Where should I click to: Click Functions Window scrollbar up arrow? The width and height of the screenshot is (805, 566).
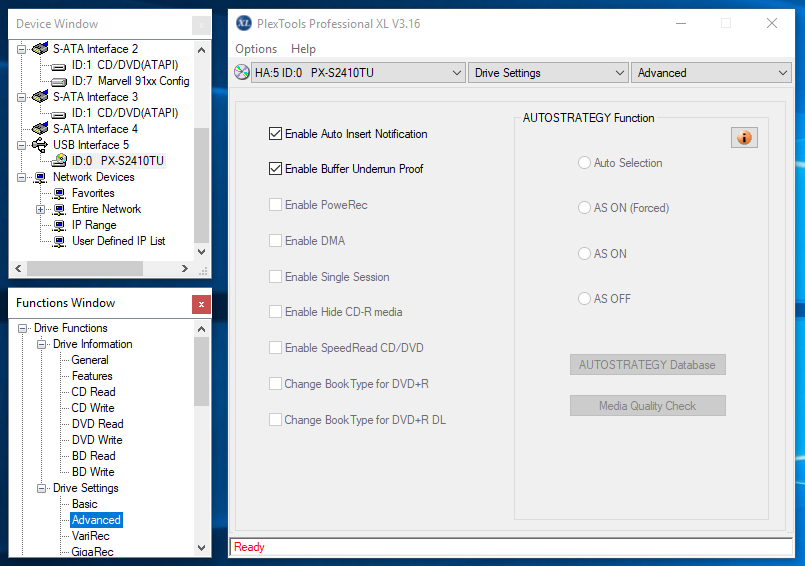[201, 329]
